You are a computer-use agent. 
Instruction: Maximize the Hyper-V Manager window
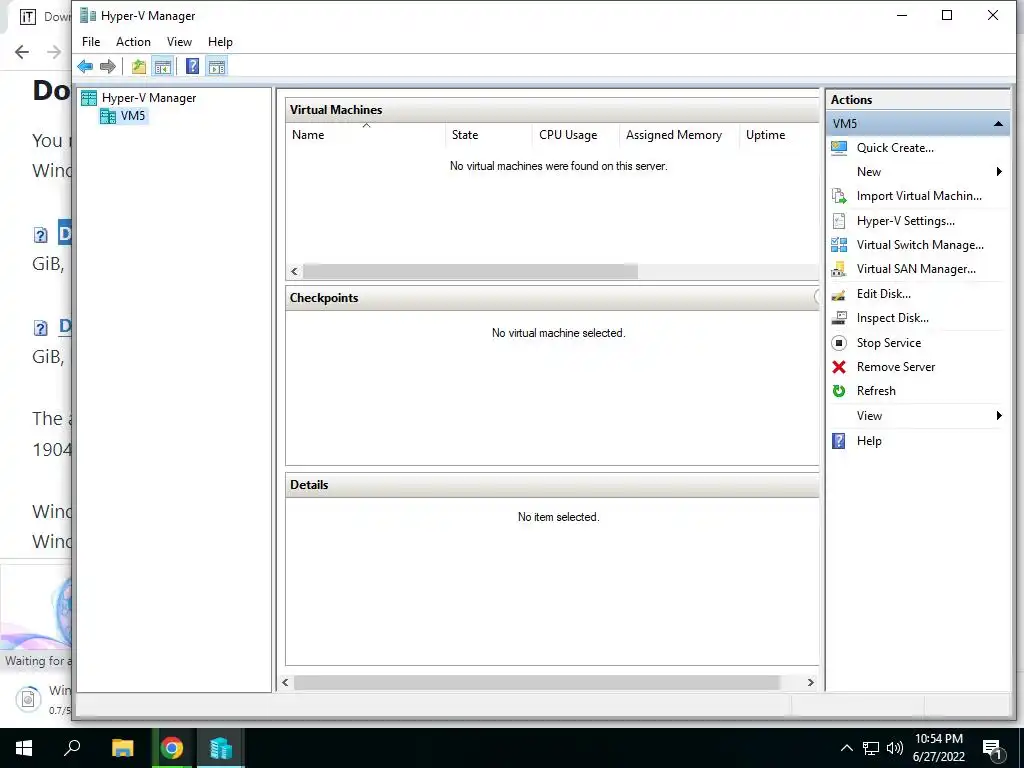click(x=947, y=16)
